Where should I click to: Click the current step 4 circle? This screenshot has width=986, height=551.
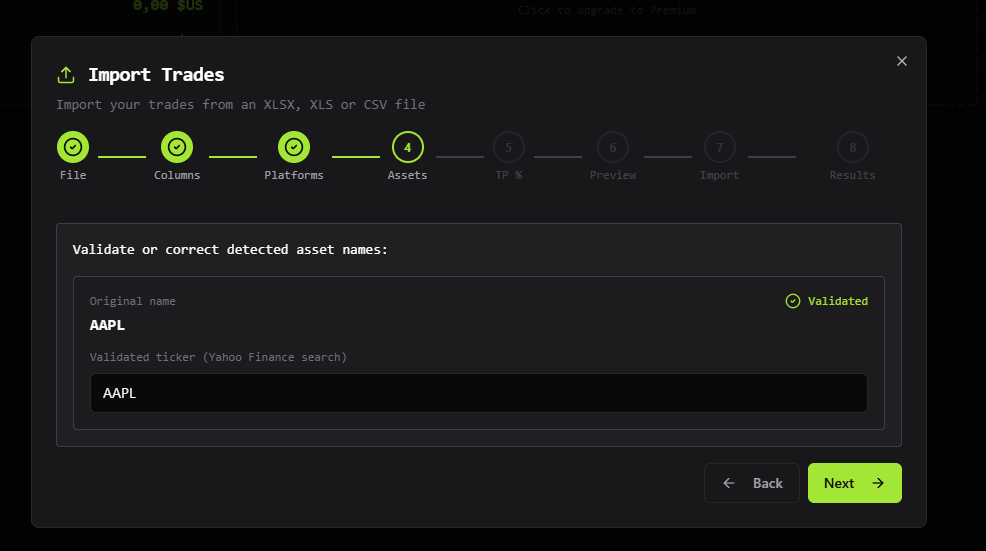[407, 147]
